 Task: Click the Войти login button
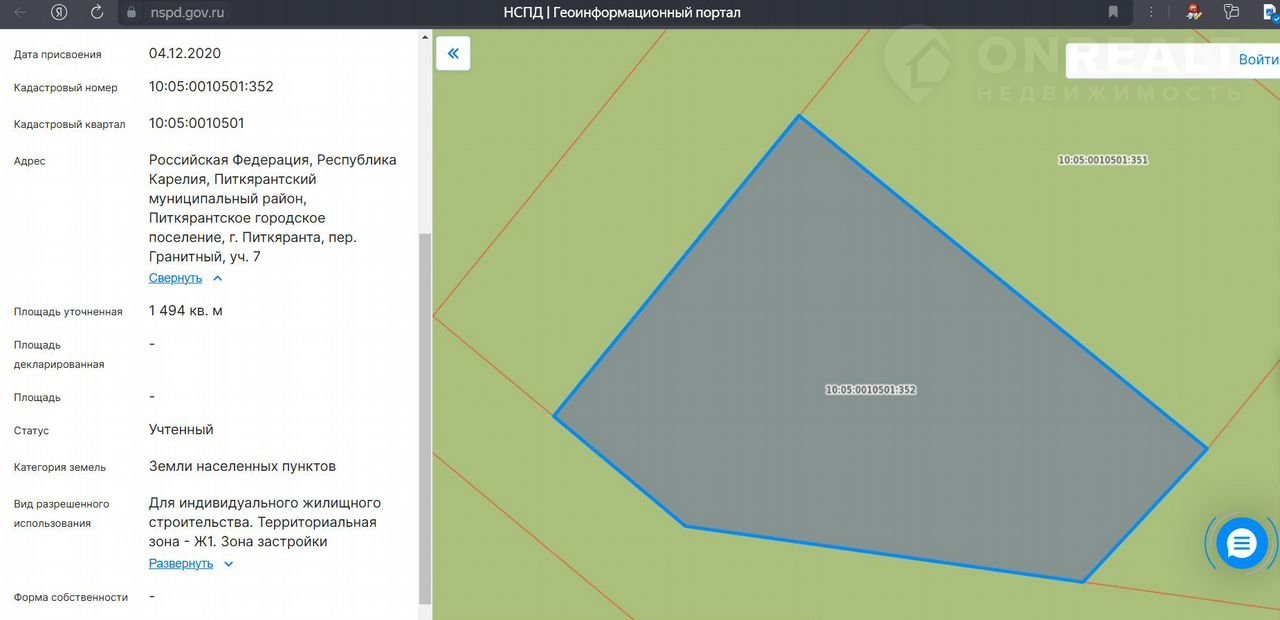(1257, 60)
